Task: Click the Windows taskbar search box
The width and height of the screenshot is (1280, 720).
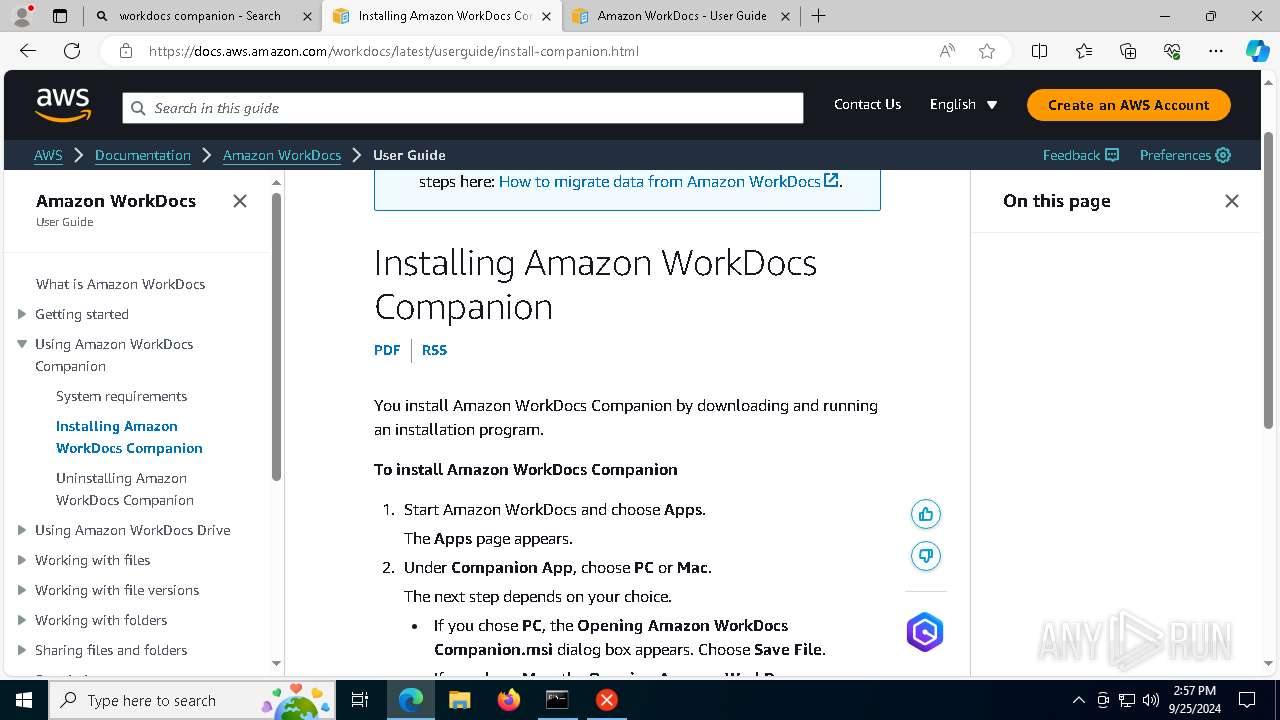Action: point(191,700)
